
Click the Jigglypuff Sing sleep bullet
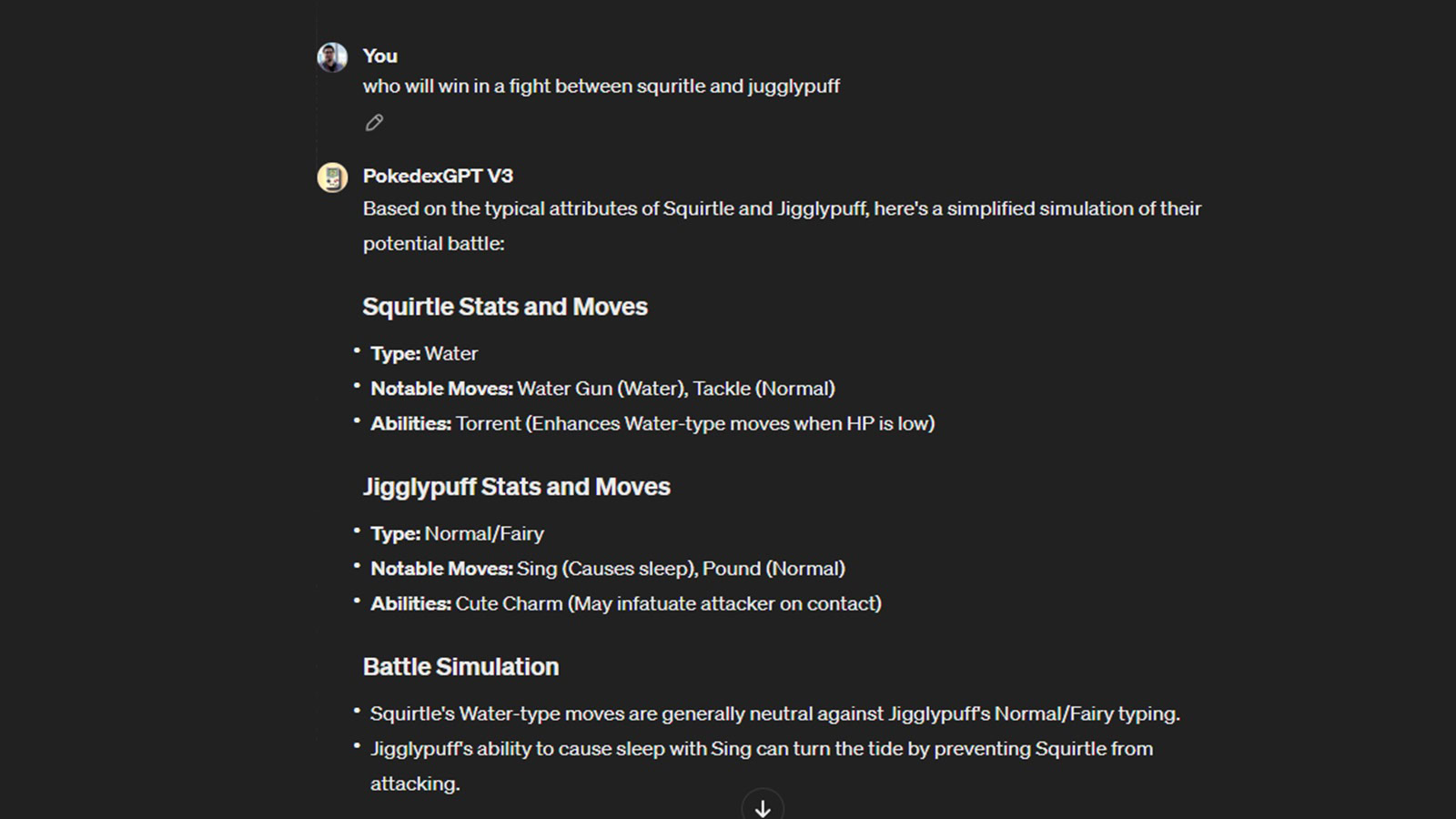[x=761, y=749]
